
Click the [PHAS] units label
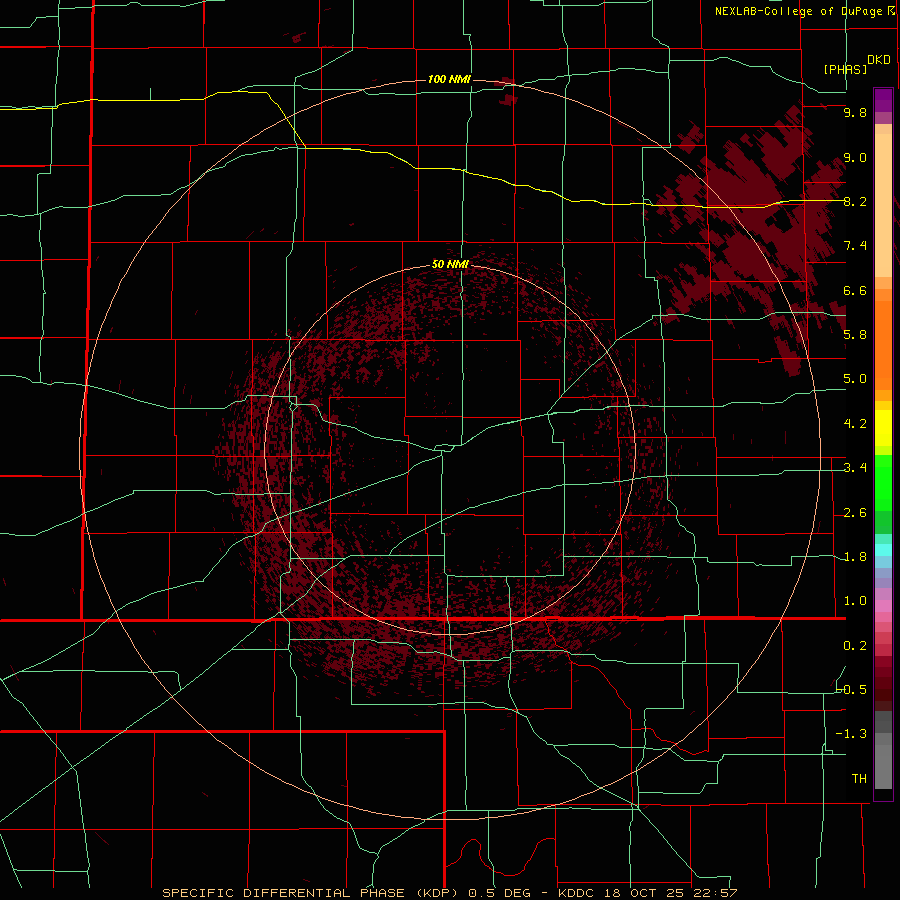tap(845, 69)
